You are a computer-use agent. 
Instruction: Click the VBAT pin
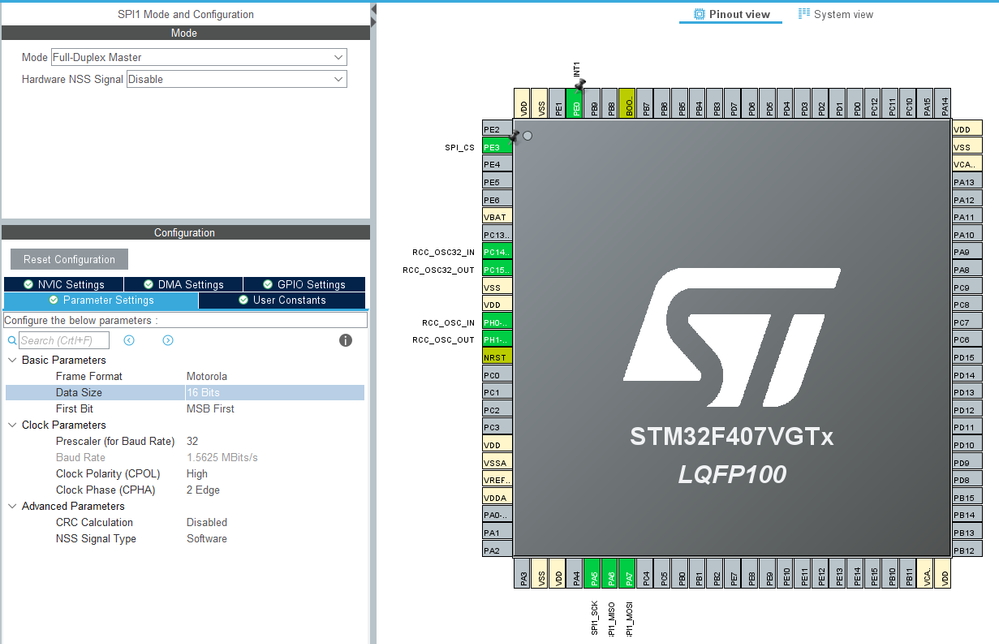497,217
